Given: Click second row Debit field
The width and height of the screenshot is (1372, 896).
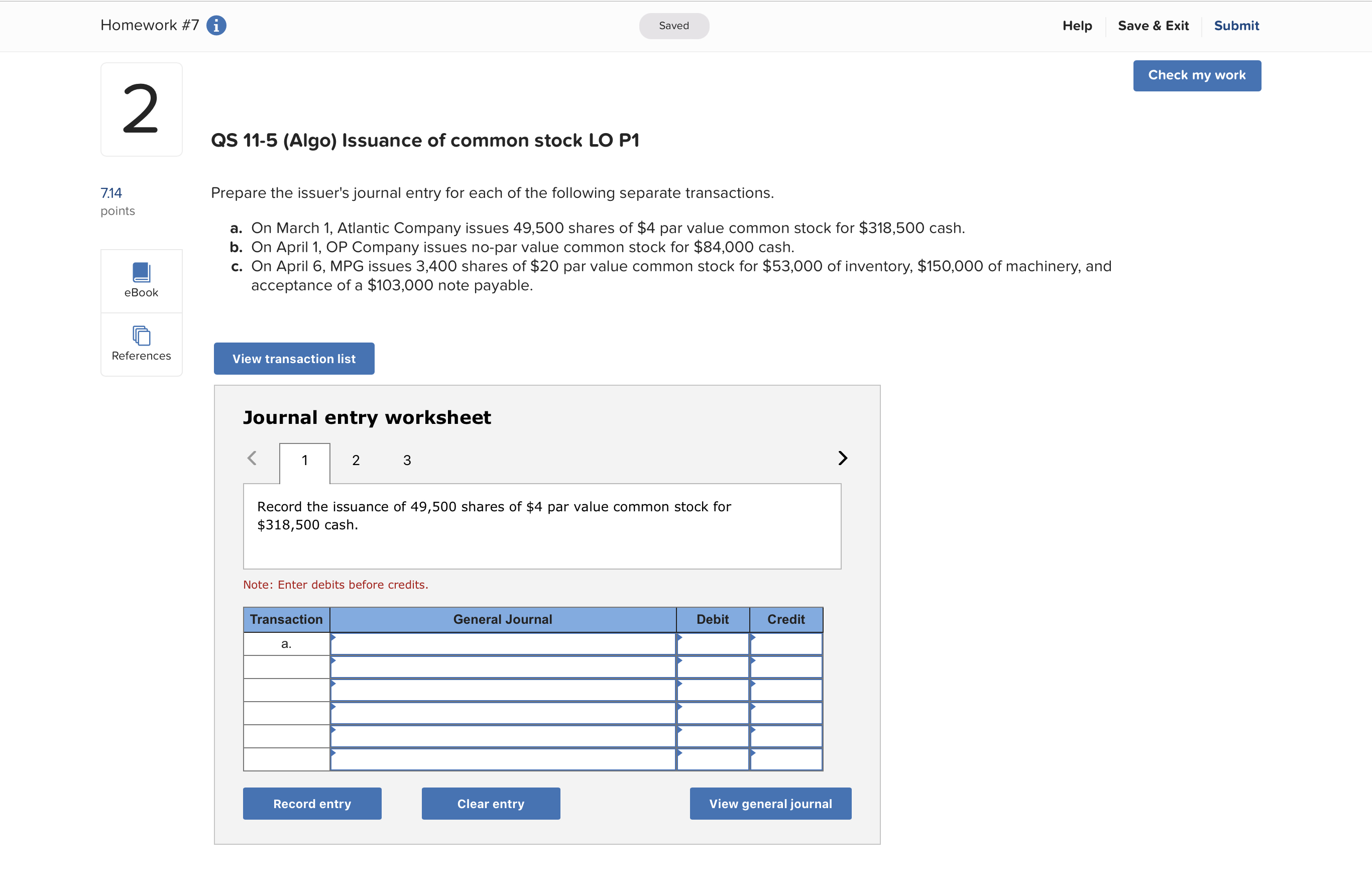Looking at the screenshot, I should [713, 667].
